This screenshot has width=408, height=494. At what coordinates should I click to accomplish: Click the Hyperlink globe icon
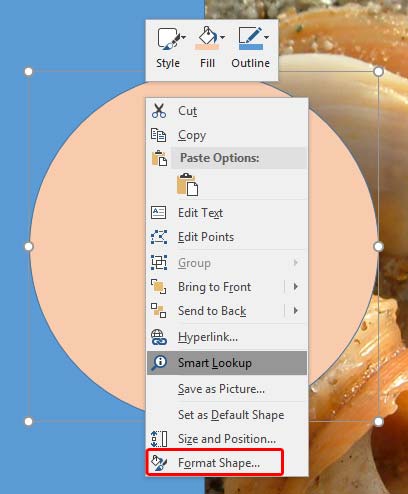coord(159,337)
